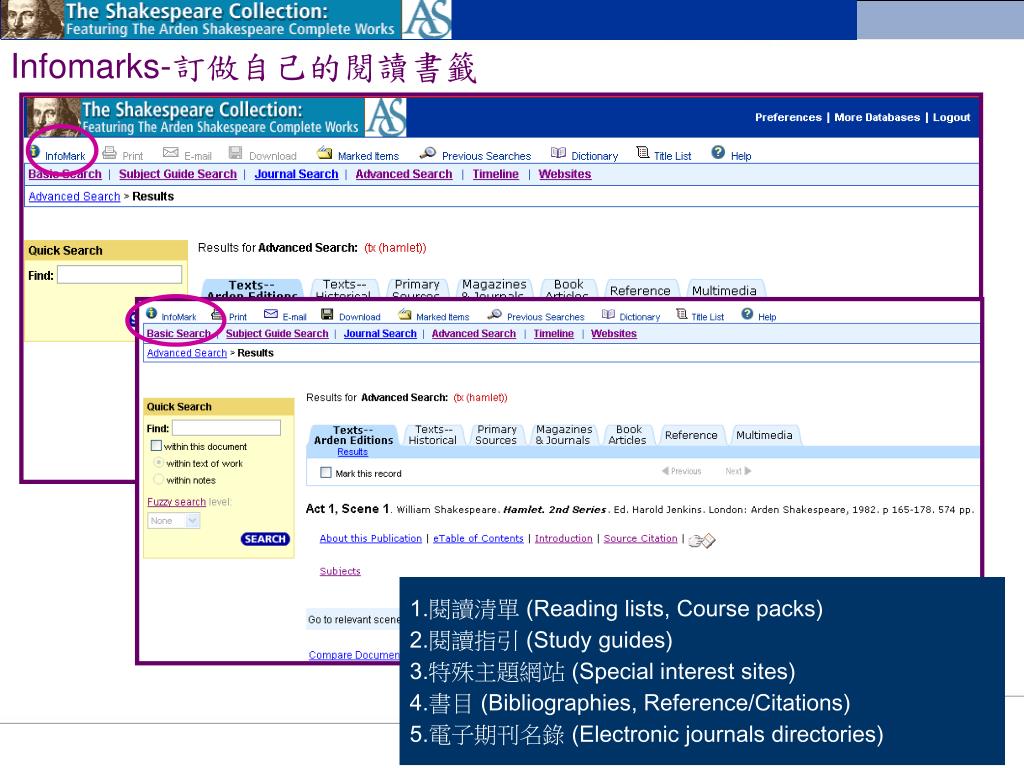The image size is (1024, 768).
Task: Click the pointing-hand icon after Source Citation
Action: pyautogui.click(x=702, y=540)
